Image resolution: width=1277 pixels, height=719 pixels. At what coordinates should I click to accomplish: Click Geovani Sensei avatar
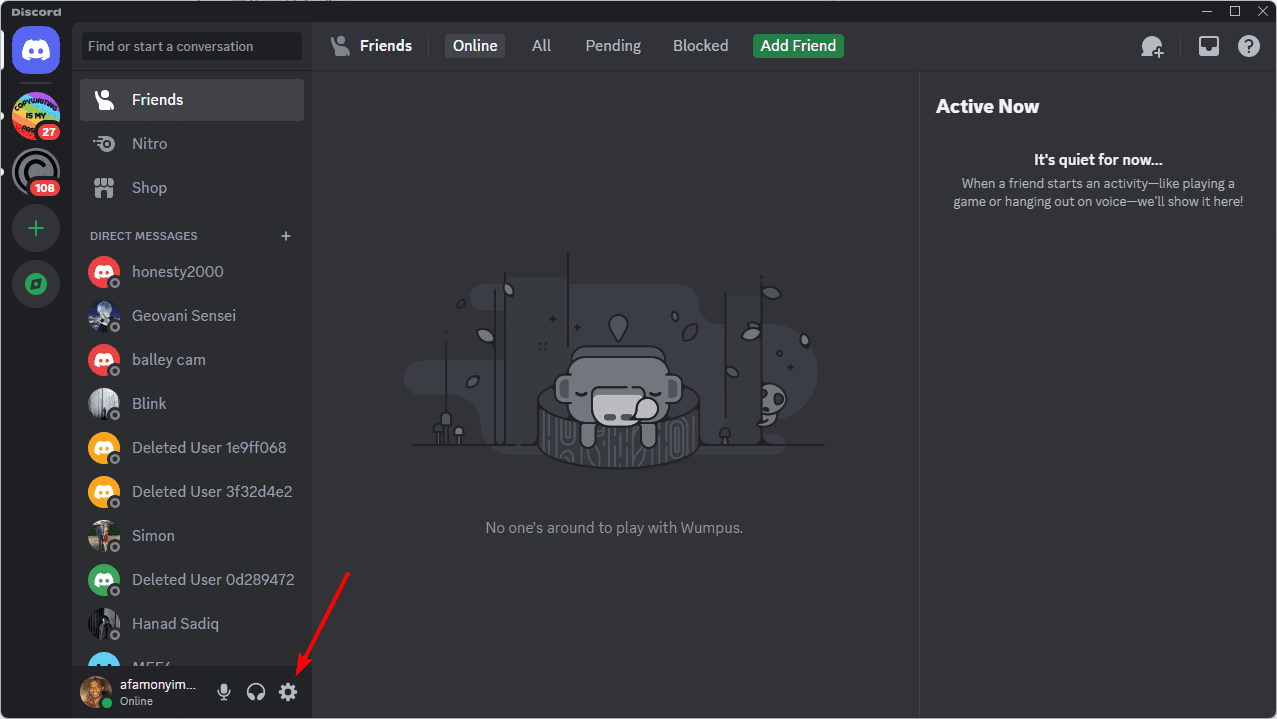click(x=104, y=316)
